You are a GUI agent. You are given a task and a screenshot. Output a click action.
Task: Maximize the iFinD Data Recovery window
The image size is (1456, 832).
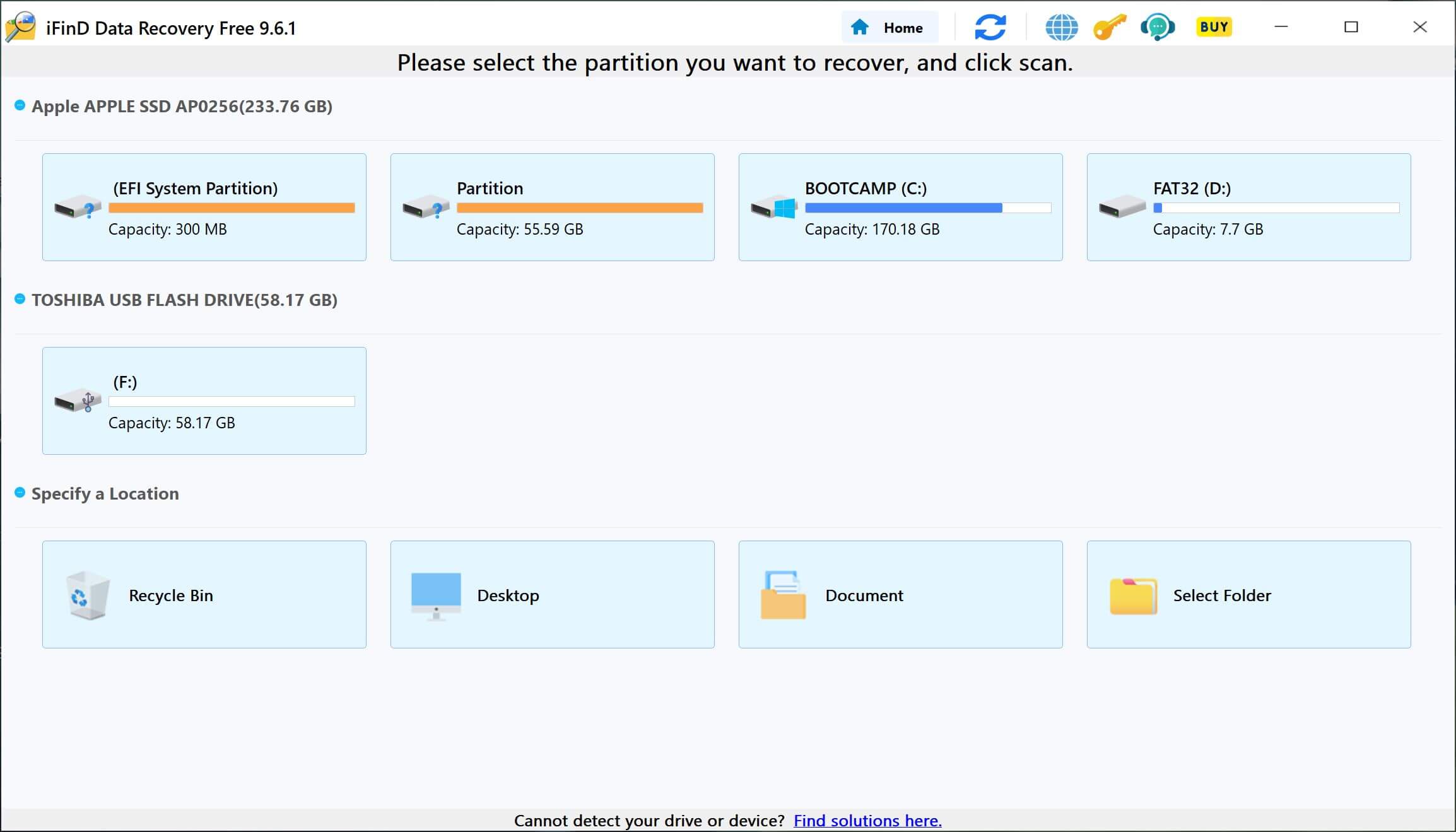(1351, 26)
